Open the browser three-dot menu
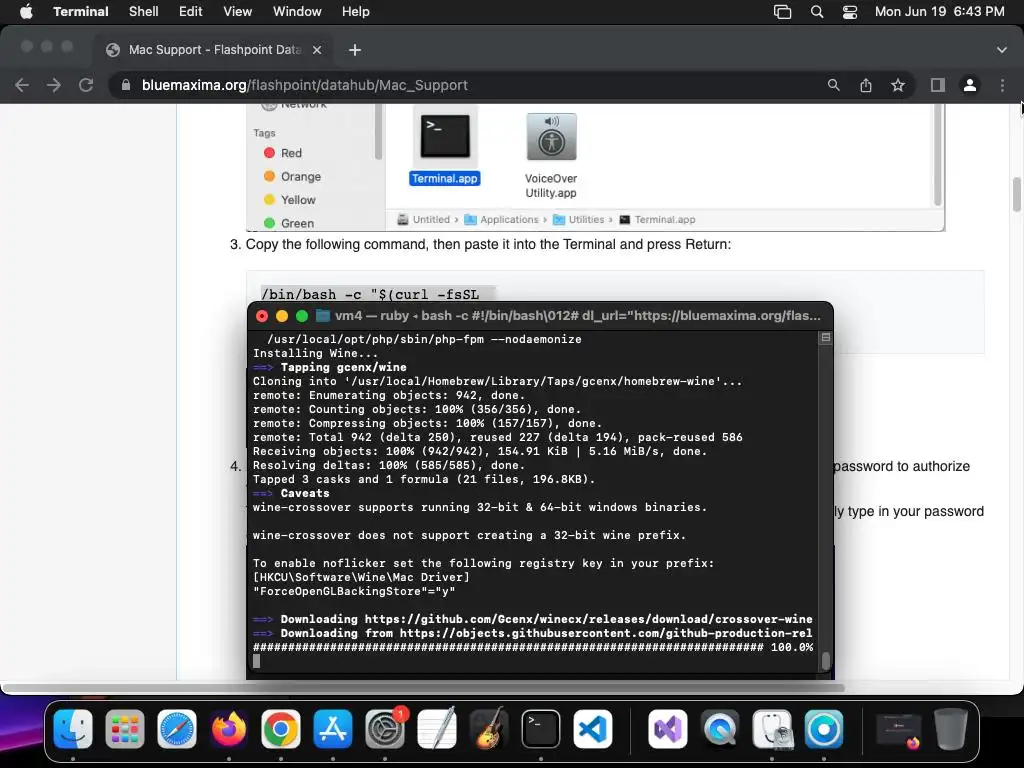This screenshot has height=768, width=1024. tap(1002, 85)
